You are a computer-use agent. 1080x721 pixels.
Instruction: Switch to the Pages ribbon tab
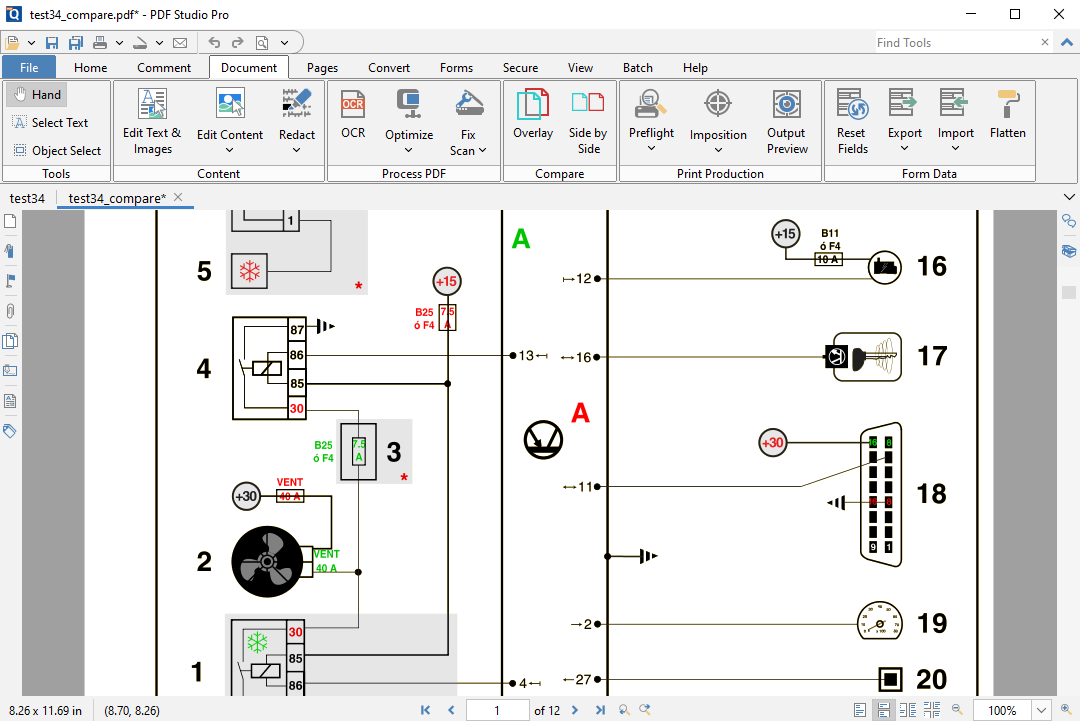pos(322,67)
